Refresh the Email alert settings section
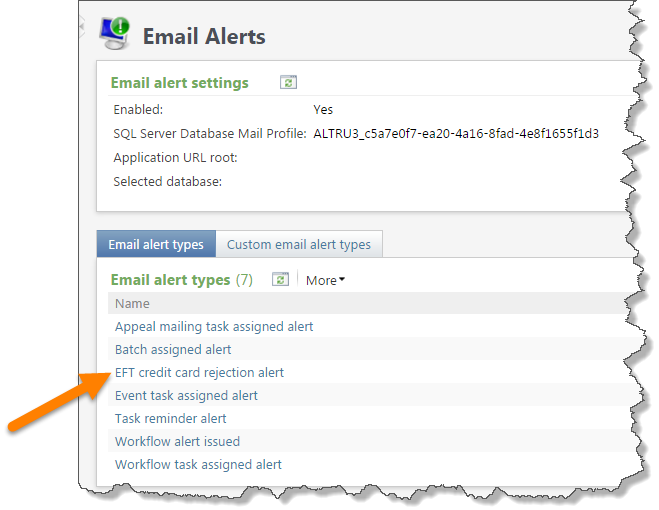659x510 pixels. (288, 82)
